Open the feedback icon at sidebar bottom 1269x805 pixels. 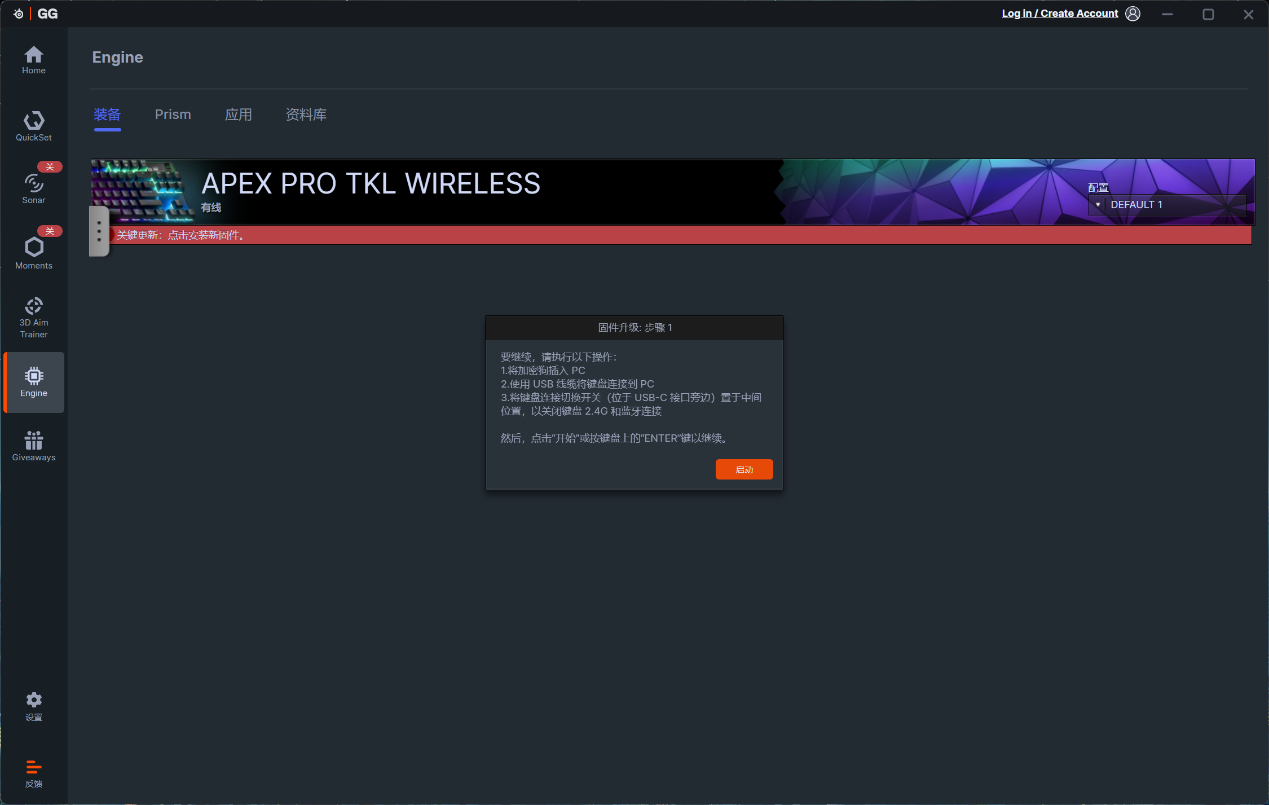coord(34,773)
